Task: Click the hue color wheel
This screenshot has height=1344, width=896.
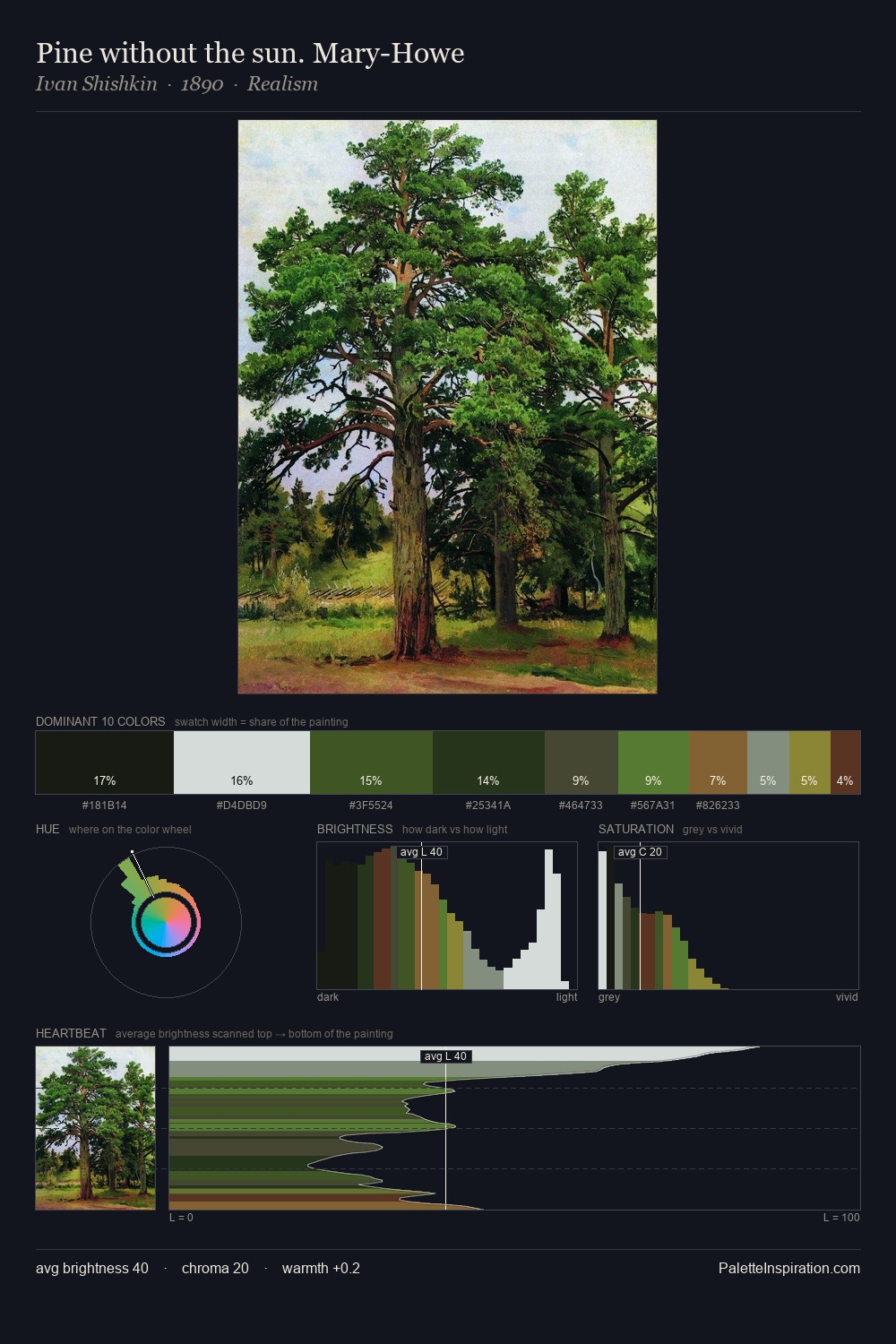Action: (166, 922)
